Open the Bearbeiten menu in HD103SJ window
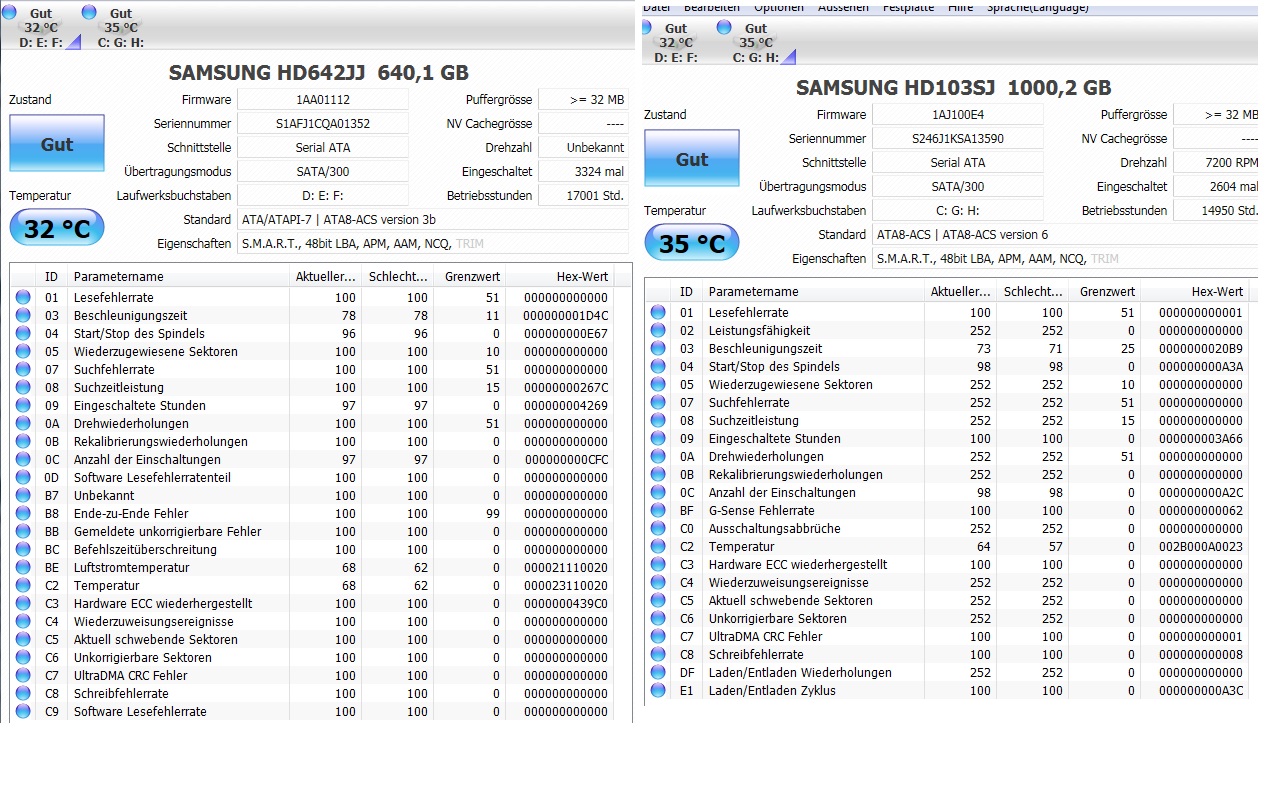Screen dimensions: 1273x809 pos(712,7)
